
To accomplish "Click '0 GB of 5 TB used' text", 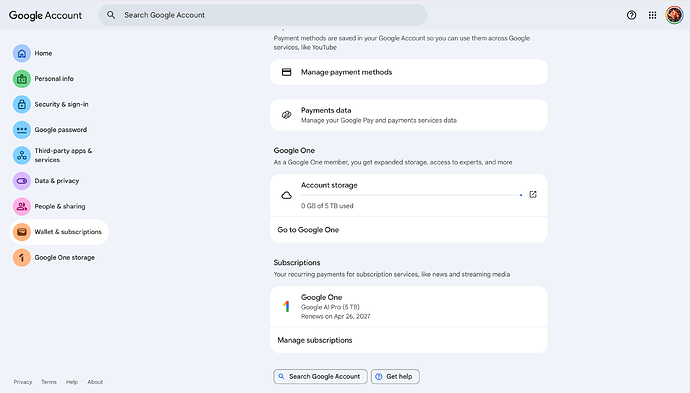I will click(327, 206).
